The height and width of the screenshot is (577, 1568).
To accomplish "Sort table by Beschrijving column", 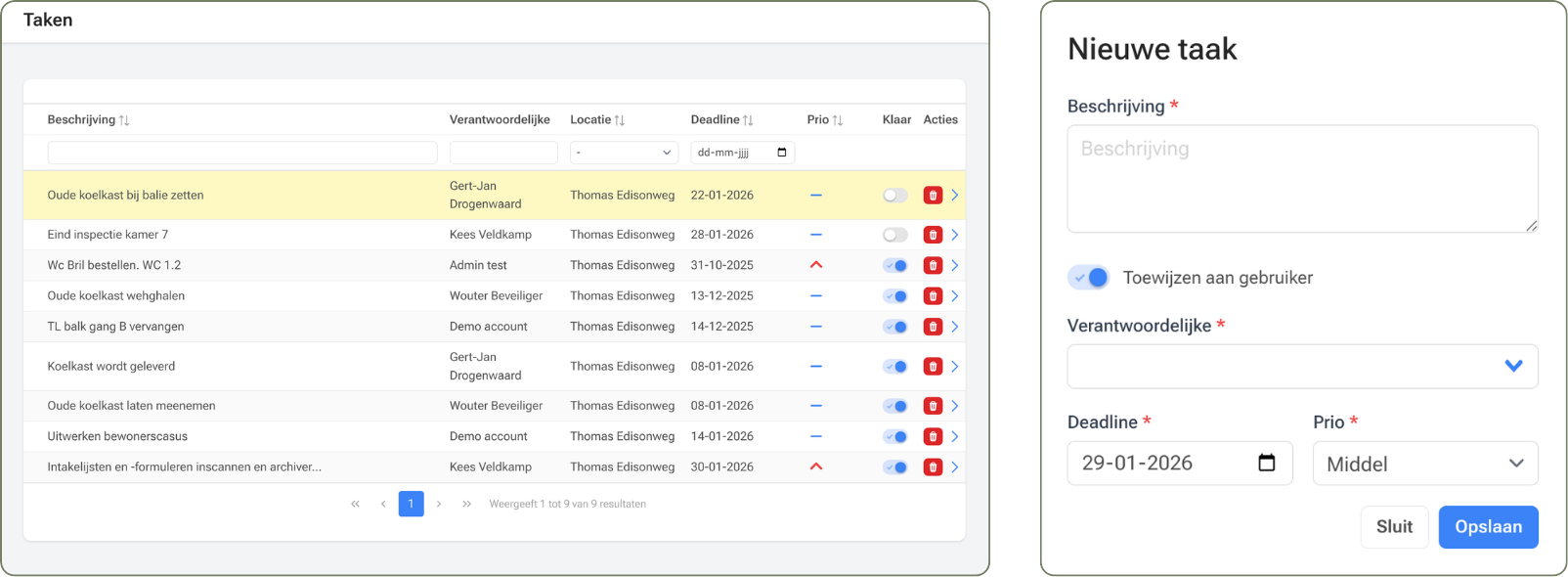I will pos(124,120).
